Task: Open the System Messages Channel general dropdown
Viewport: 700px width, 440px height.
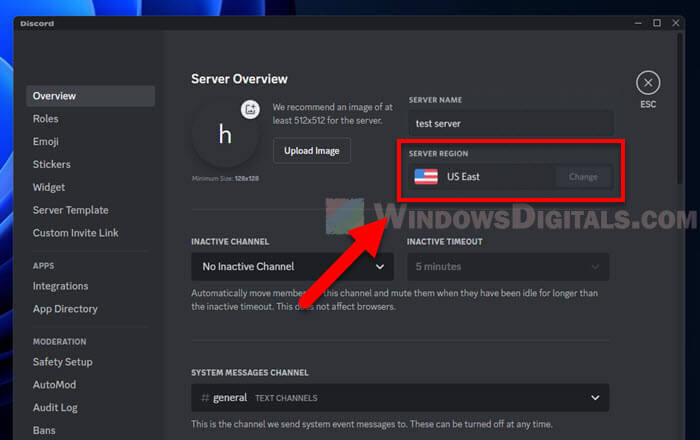Action: pyautogui.click(x=400, y=398)
